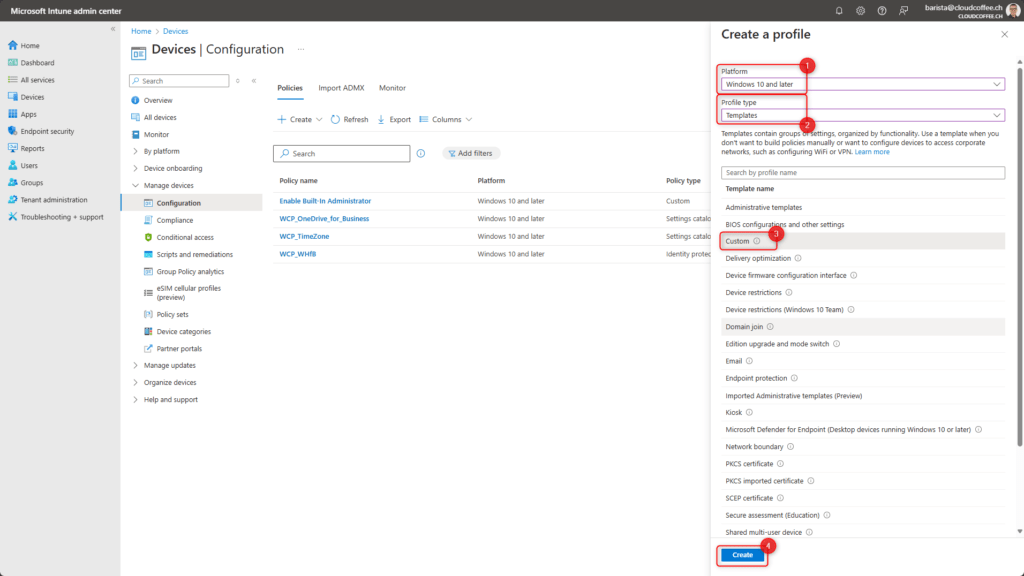Image resolution: width=1024 pixels, height=576 pixels.
Task: Open WCP_OneDrive_for_Business policy
Action: pyautogui.click(x=324, y=219)
